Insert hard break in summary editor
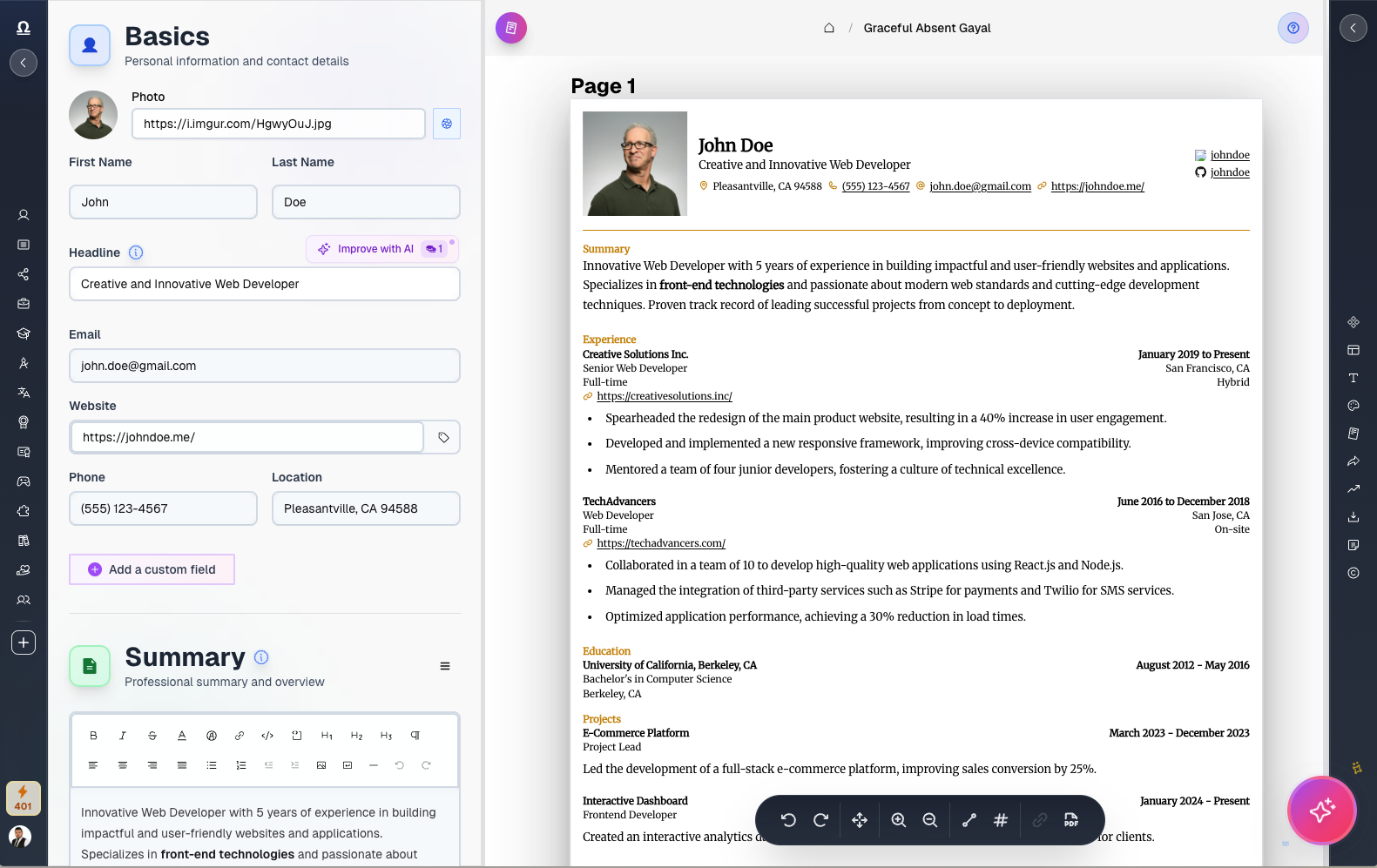1377x868 pixels. tap(348, 765)
